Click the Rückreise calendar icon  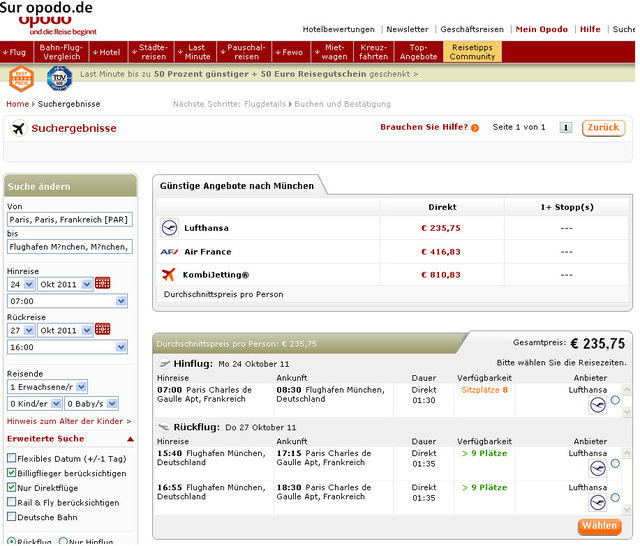coord(102,330)
